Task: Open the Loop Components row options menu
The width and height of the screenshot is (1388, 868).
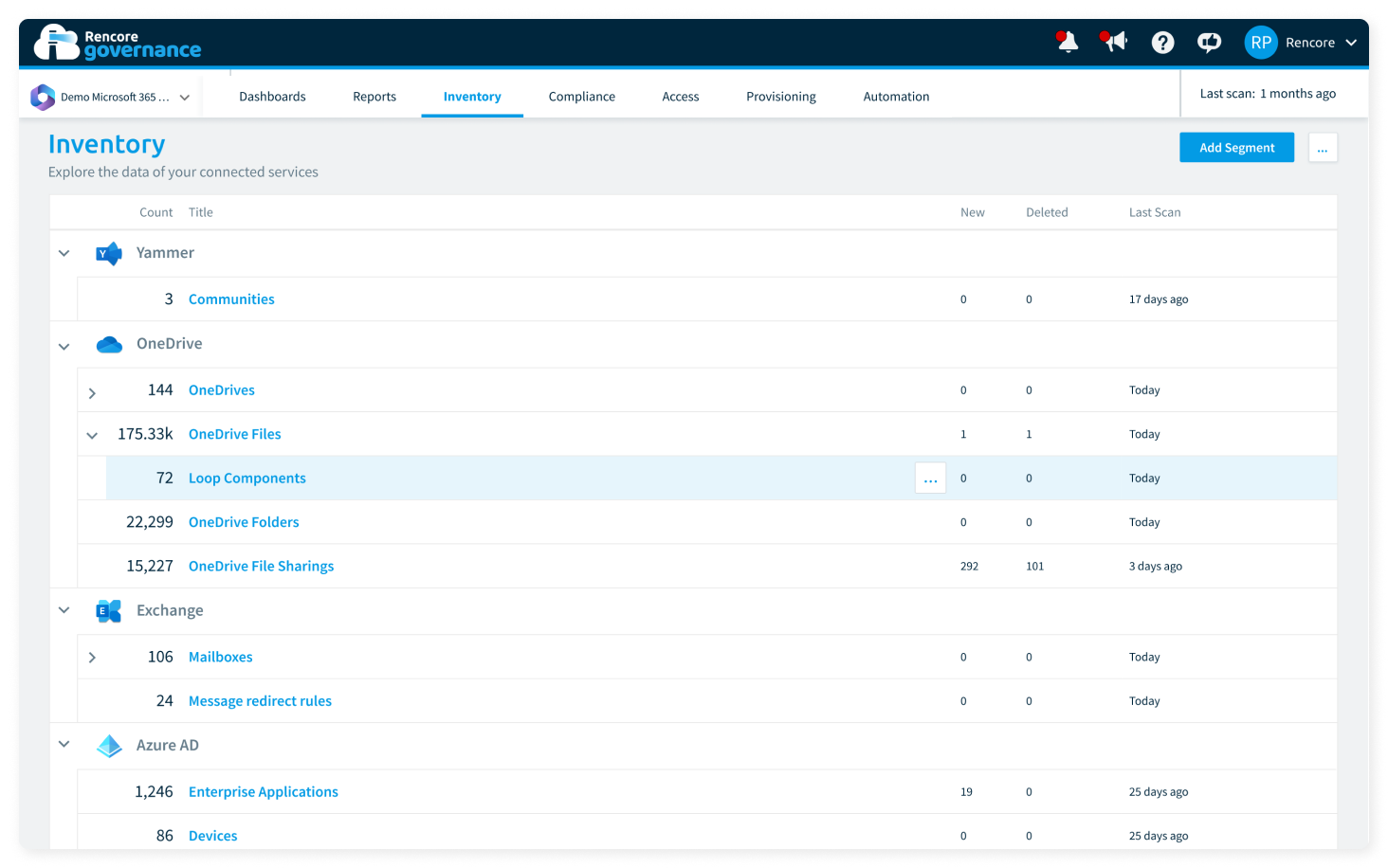Action: tap(930, 479)
